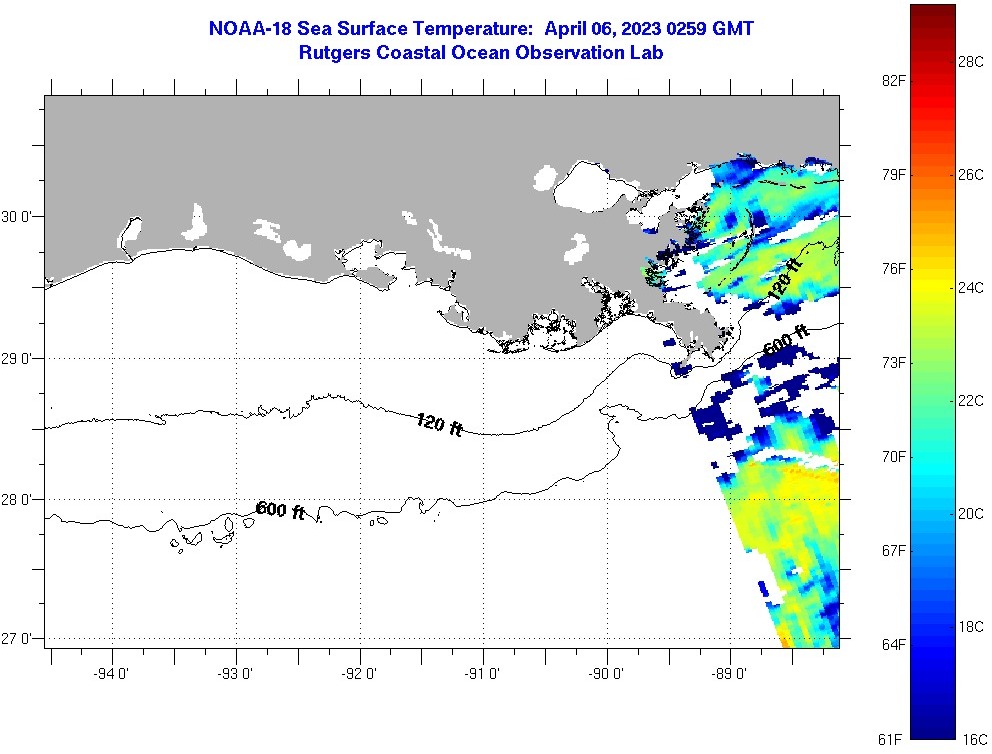Click the 76F temperature label
The width and height of the screenshot is (992, 754).
click(894, 269)
